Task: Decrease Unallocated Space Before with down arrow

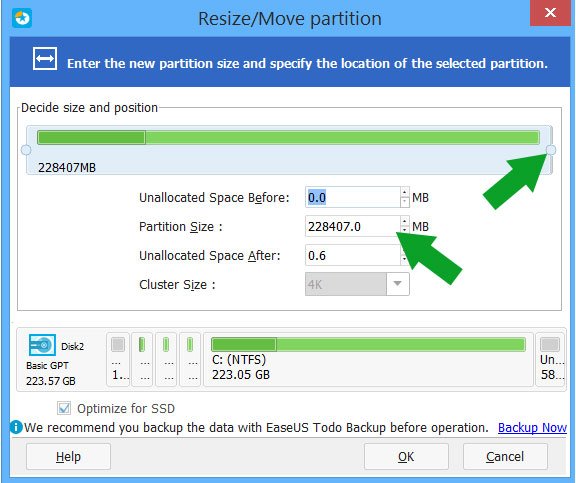Action: (404, 202)
